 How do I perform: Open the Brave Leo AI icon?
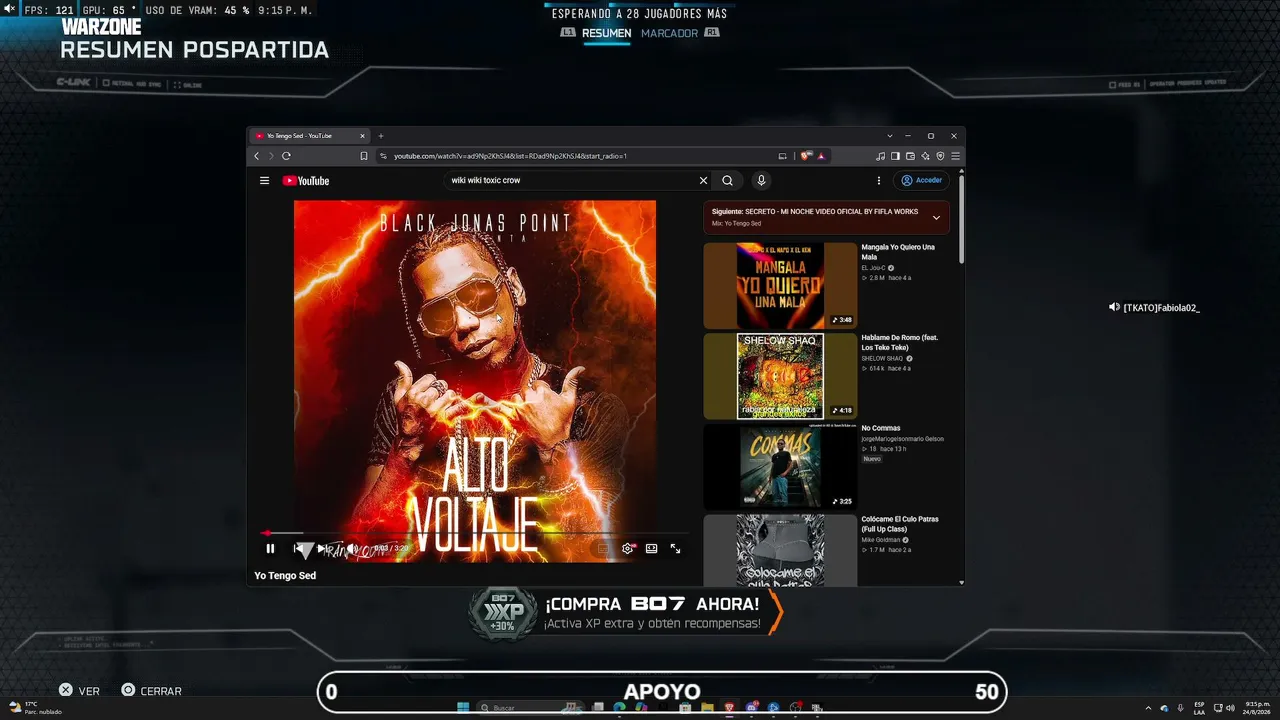click(926, 156)
